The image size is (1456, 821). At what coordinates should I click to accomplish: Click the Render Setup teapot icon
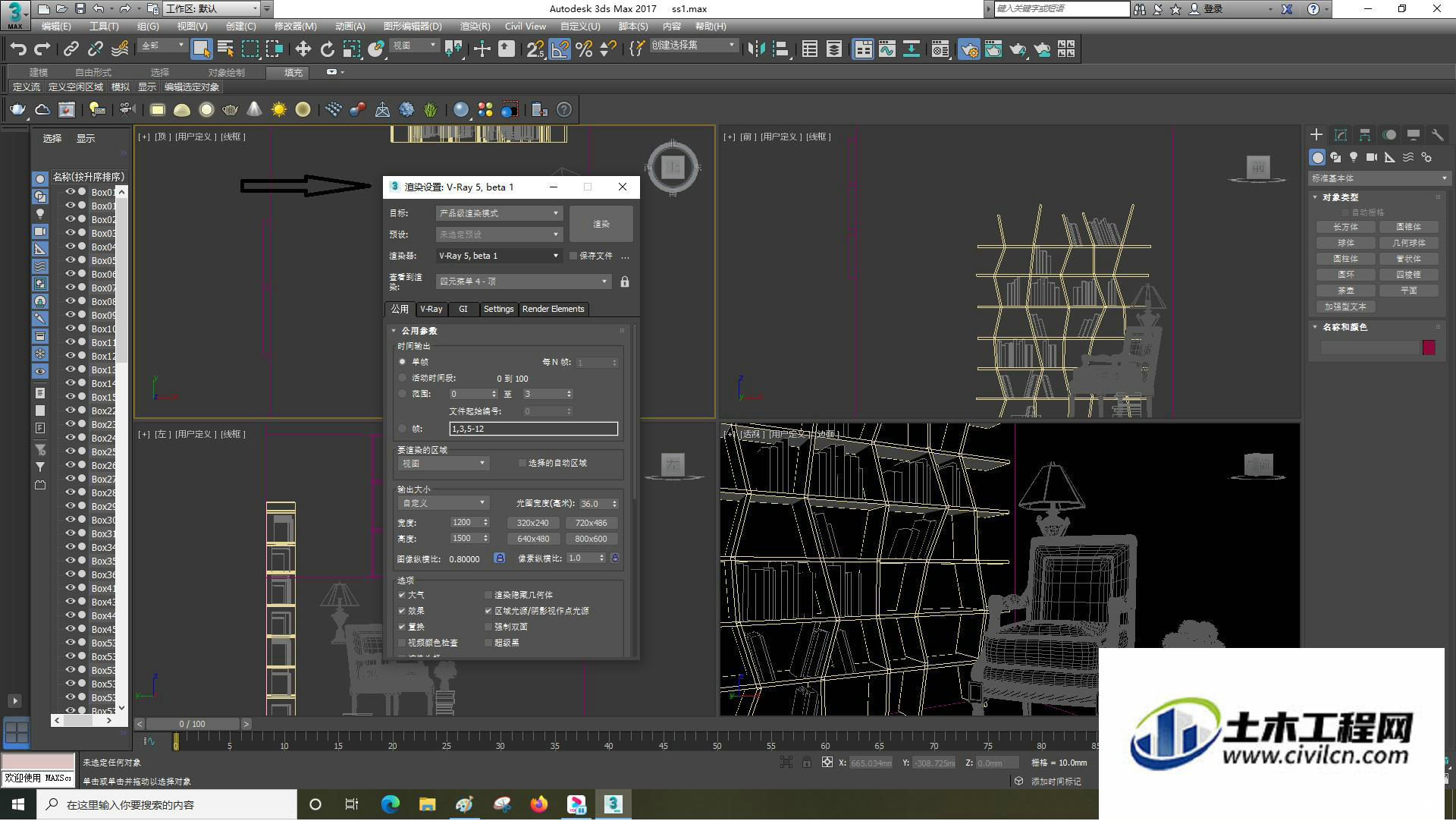coord(968,49)
